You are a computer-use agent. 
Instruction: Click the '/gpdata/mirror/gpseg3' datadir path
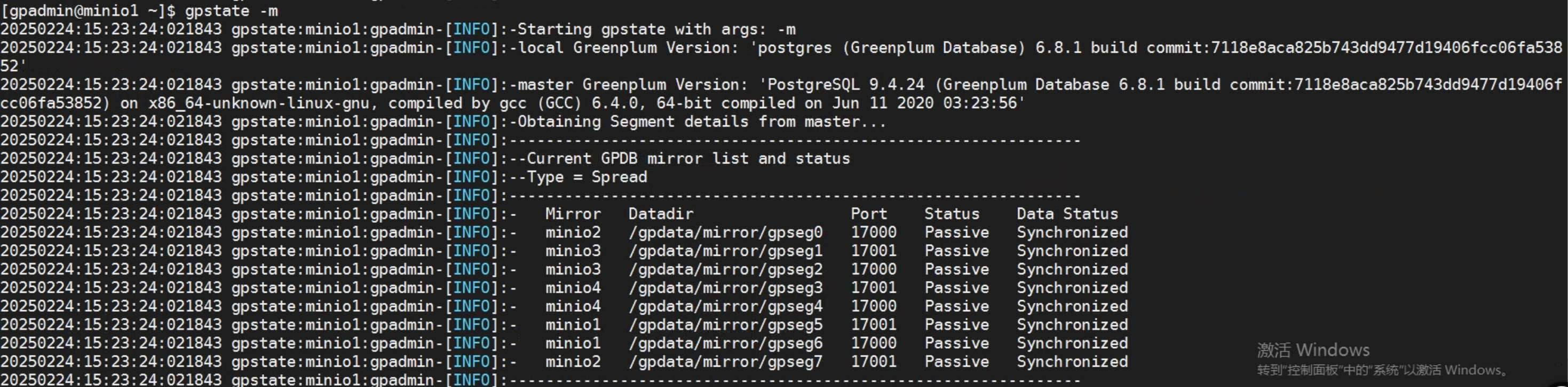(x=726, y=288)
